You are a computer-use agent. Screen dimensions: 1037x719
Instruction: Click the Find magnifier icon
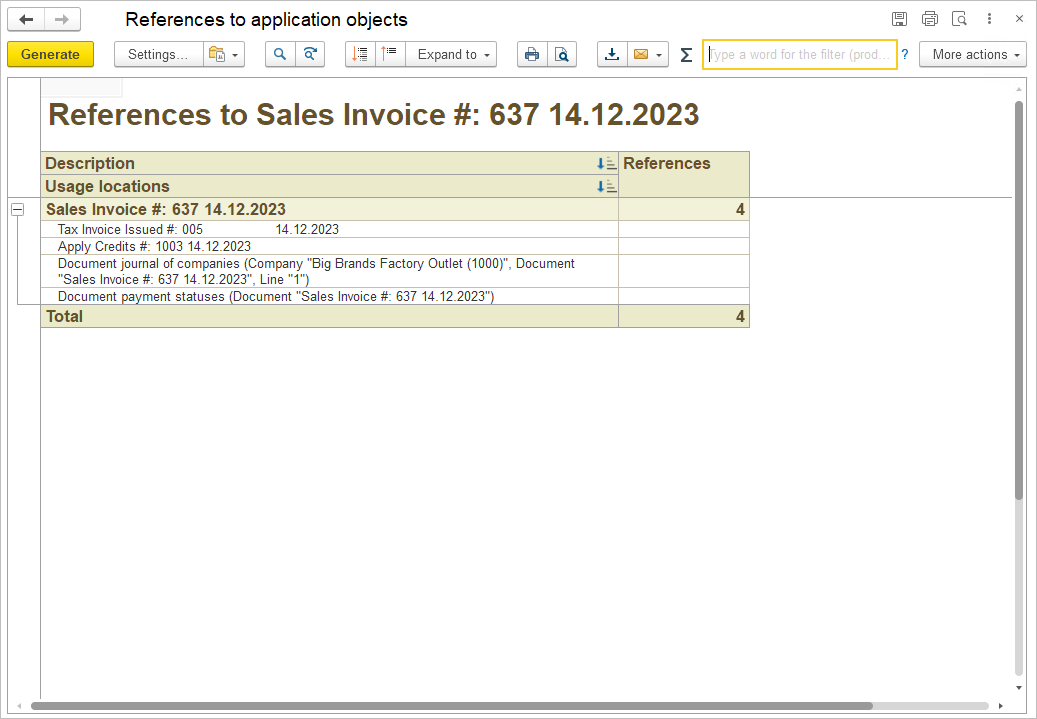pos(280,55)
